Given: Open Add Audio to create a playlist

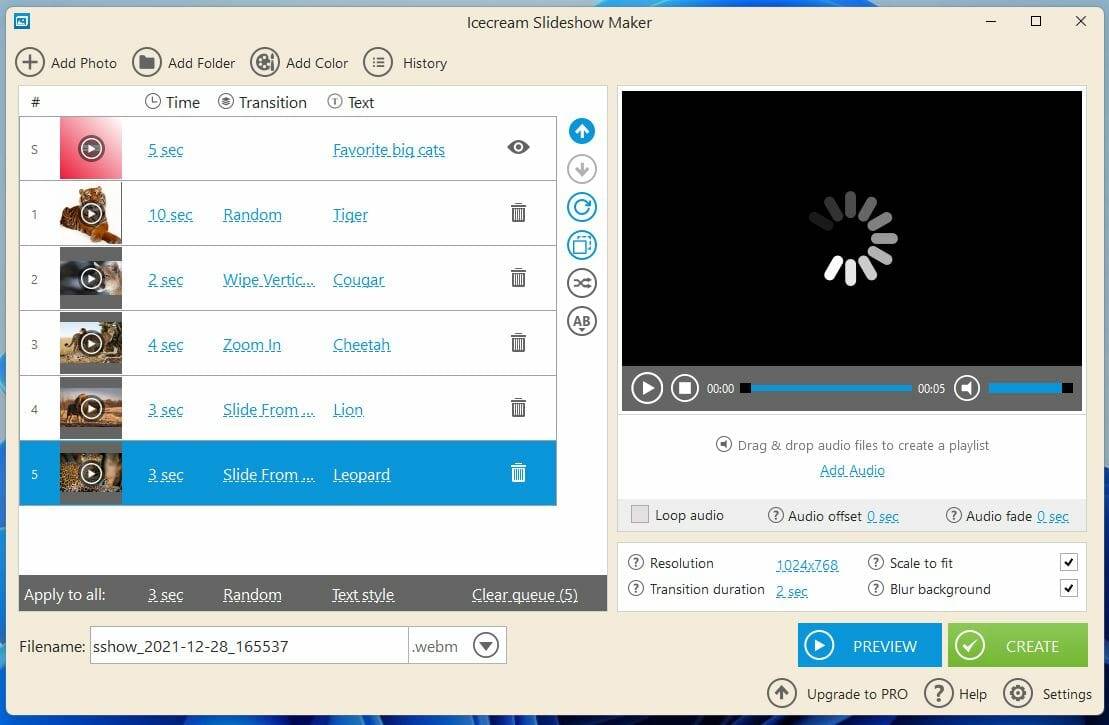Looking at the screenshot, I should [x=851, y=470].
